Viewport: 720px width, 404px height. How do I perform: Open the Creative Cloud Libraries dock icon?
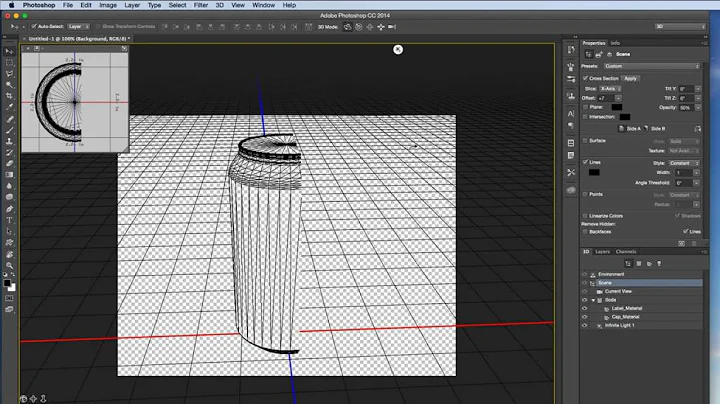tap(571, 190)
